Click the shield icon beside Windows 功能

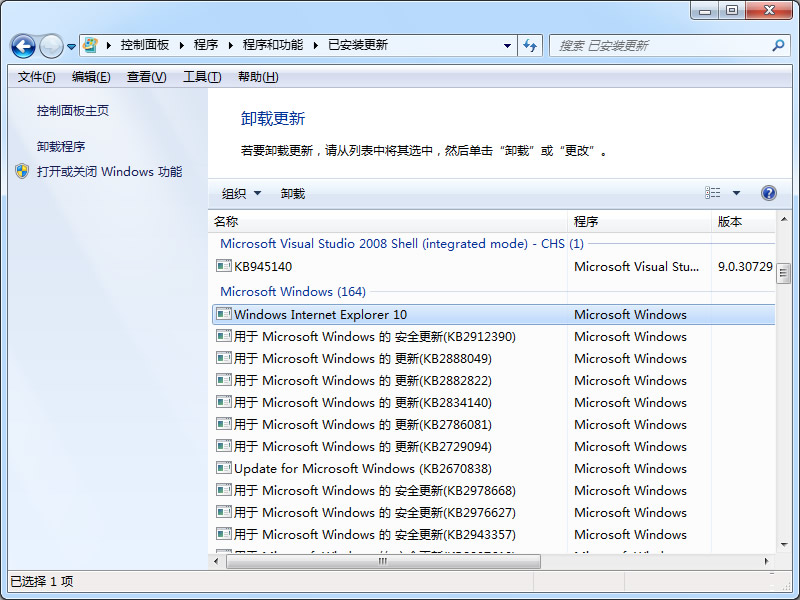[x=22, y=171]
